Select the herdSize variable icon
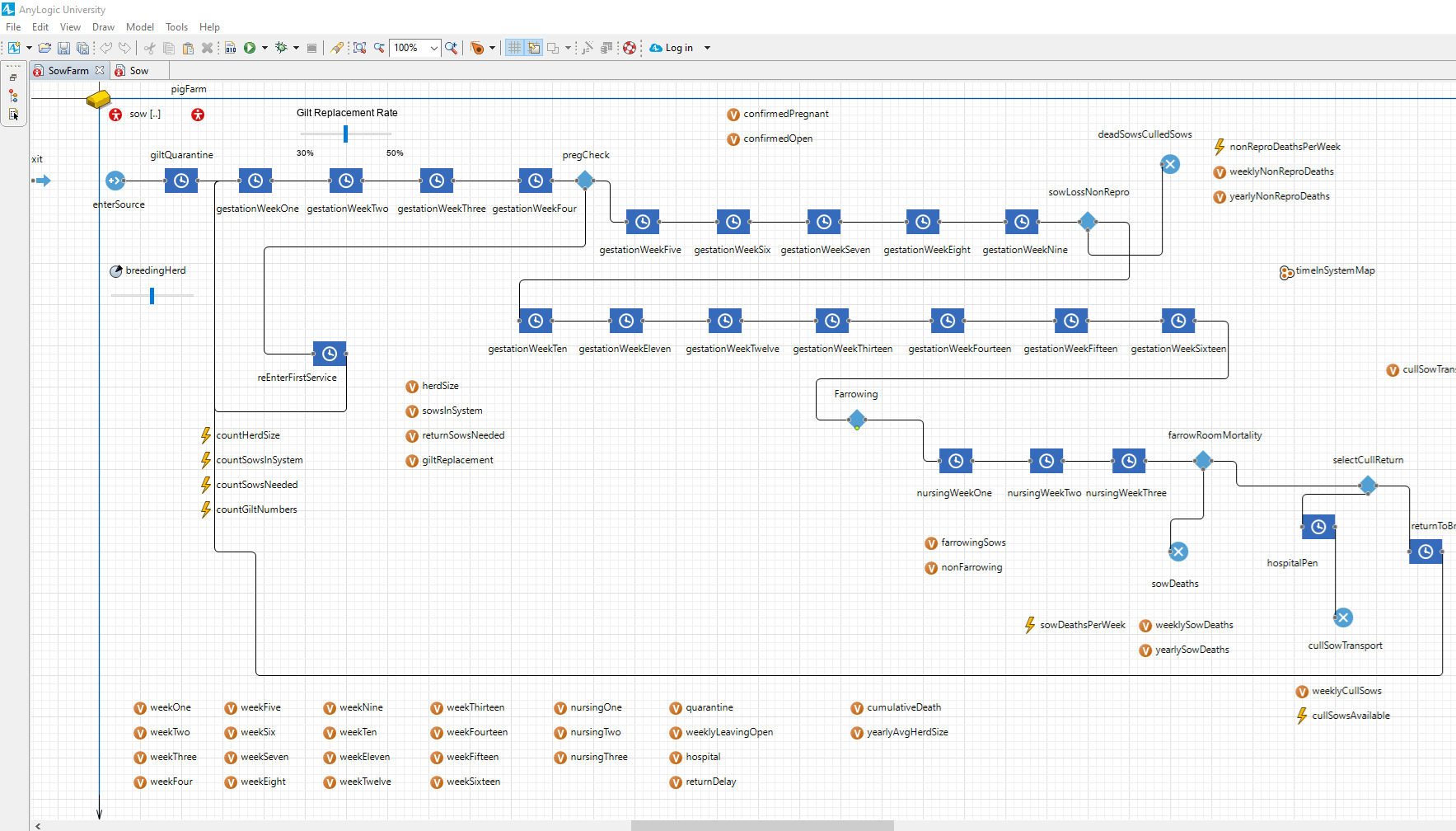 click(x=412, y=387)
